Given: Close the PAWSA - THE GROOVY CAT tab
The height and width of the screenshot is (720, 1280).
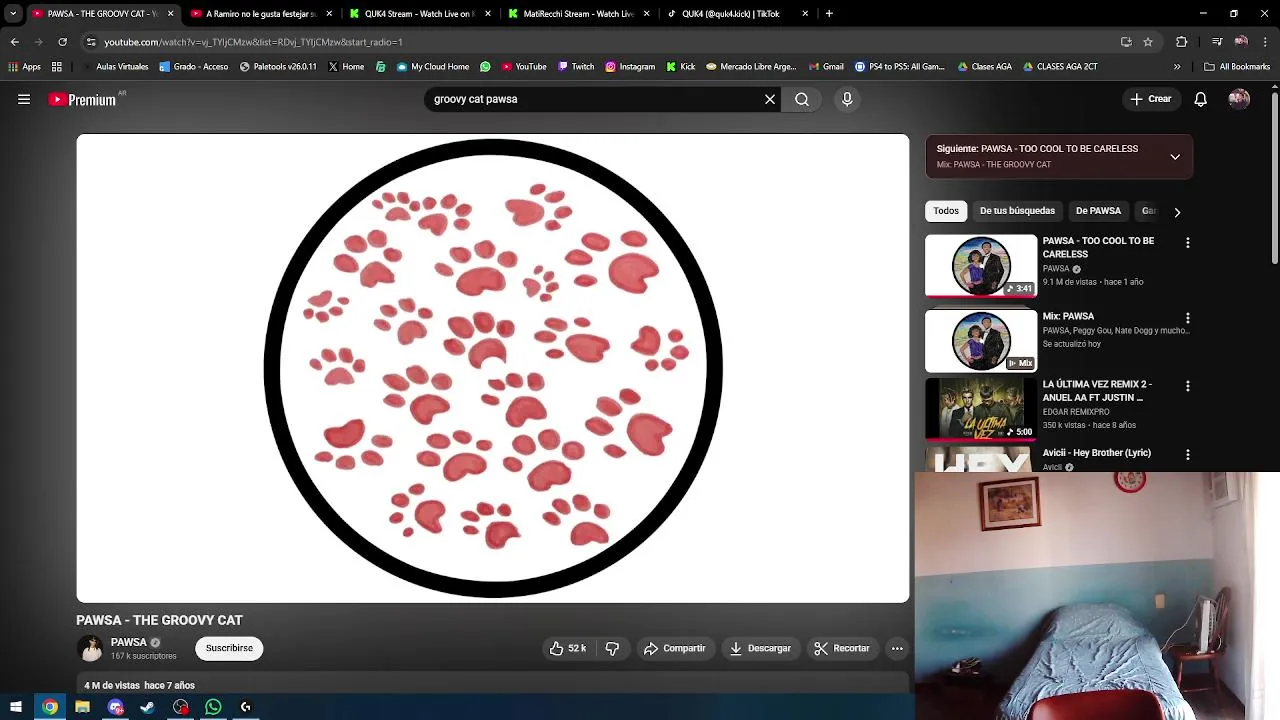Looking at the screenshot, I should click(x=170, y=14).
